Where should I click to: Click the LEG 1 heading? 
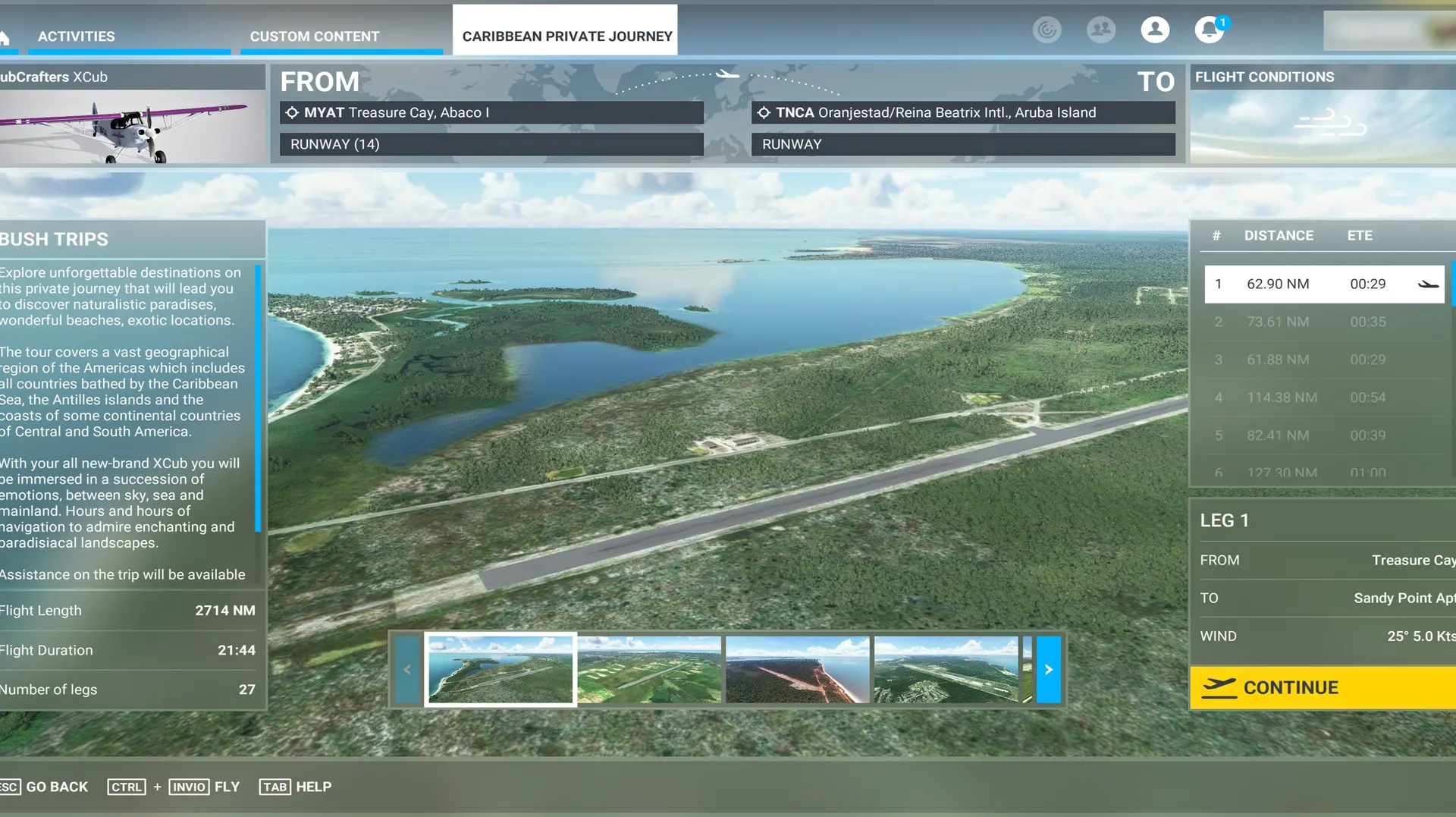point(1224,520)
